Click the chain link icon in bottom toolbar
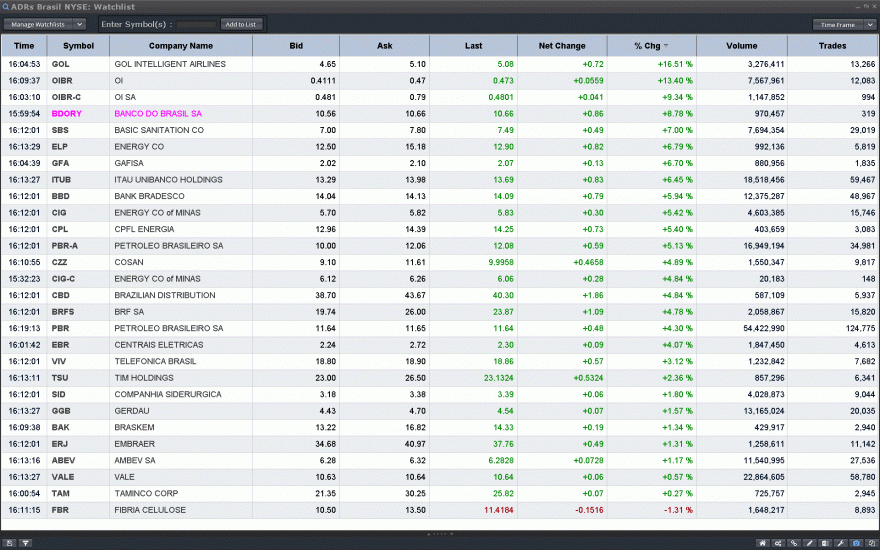 point(794,543)
